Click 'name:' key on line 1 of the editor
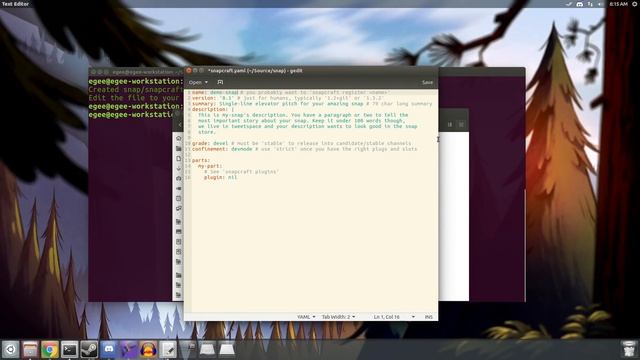The width and height of the screenshot is (640, 360). click(199, 93)
